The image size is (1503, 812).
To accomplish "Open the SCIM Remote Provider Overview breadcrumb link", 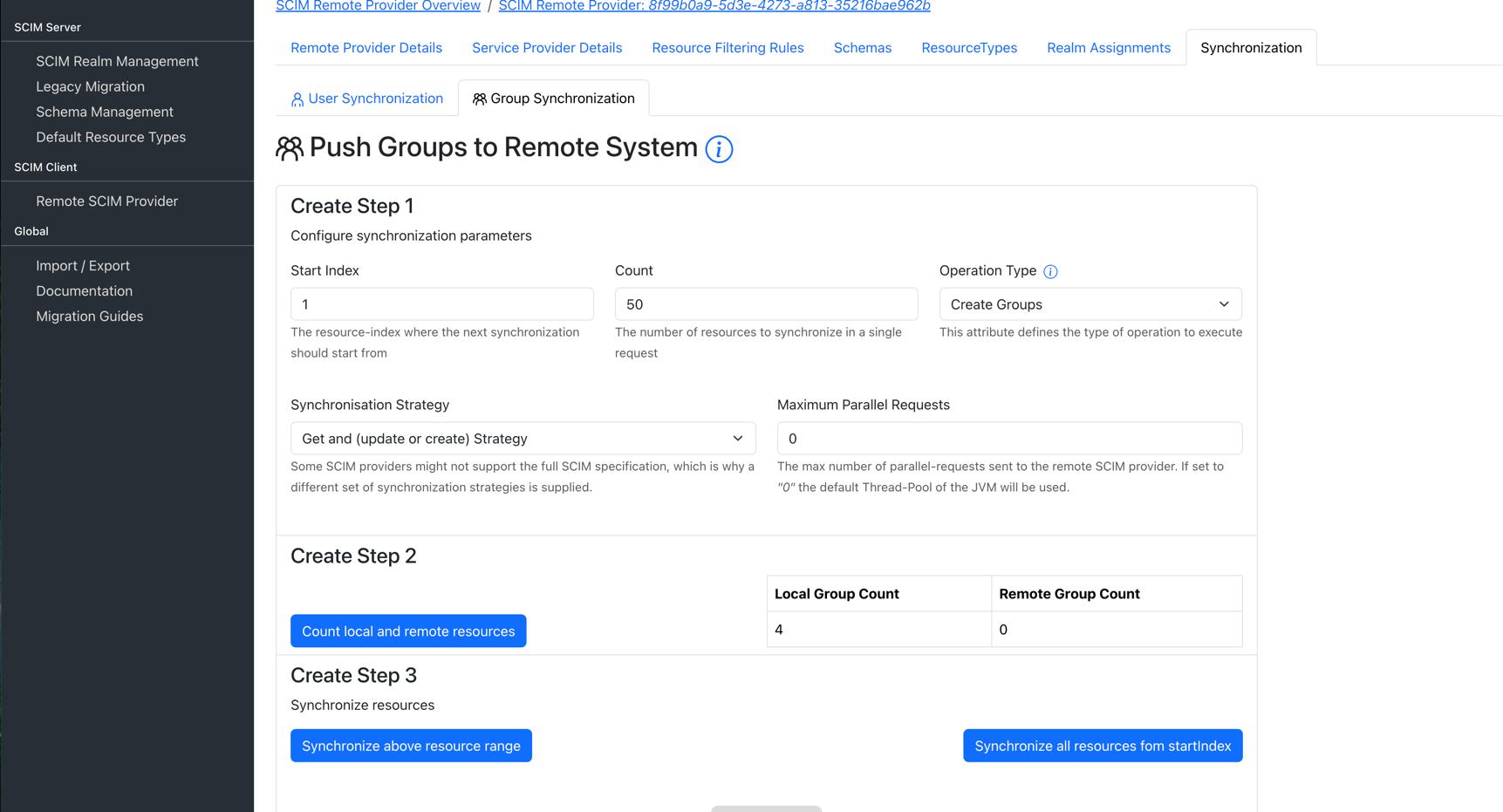I will 378,6.
